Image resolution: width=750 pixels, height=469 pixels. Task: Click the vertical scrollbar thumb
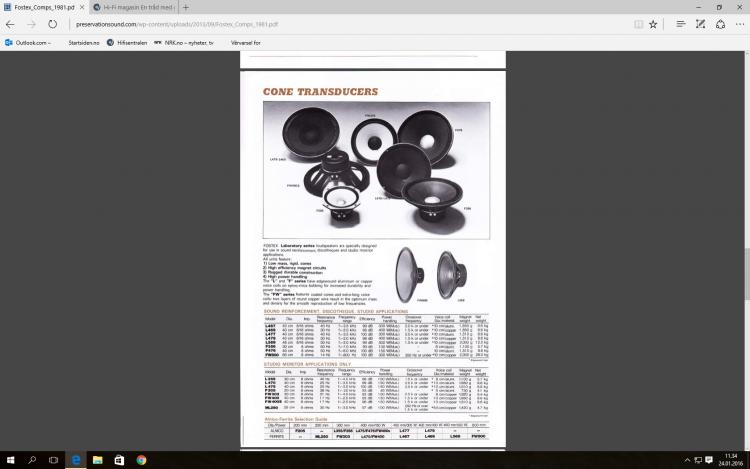(x=747, y=274)
